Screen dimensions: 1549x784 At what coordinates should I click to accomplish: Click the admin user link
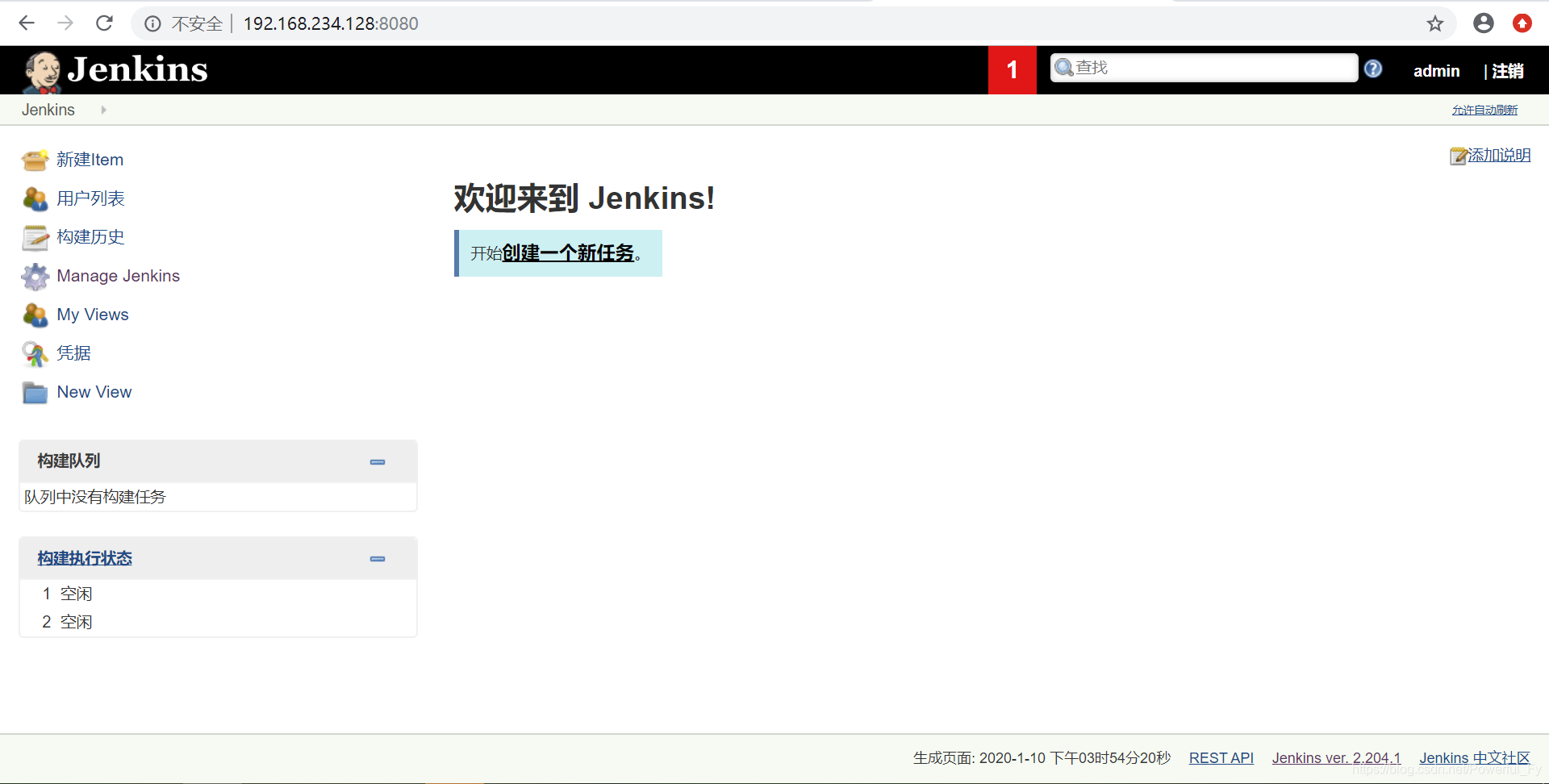tap(1436, 71)
